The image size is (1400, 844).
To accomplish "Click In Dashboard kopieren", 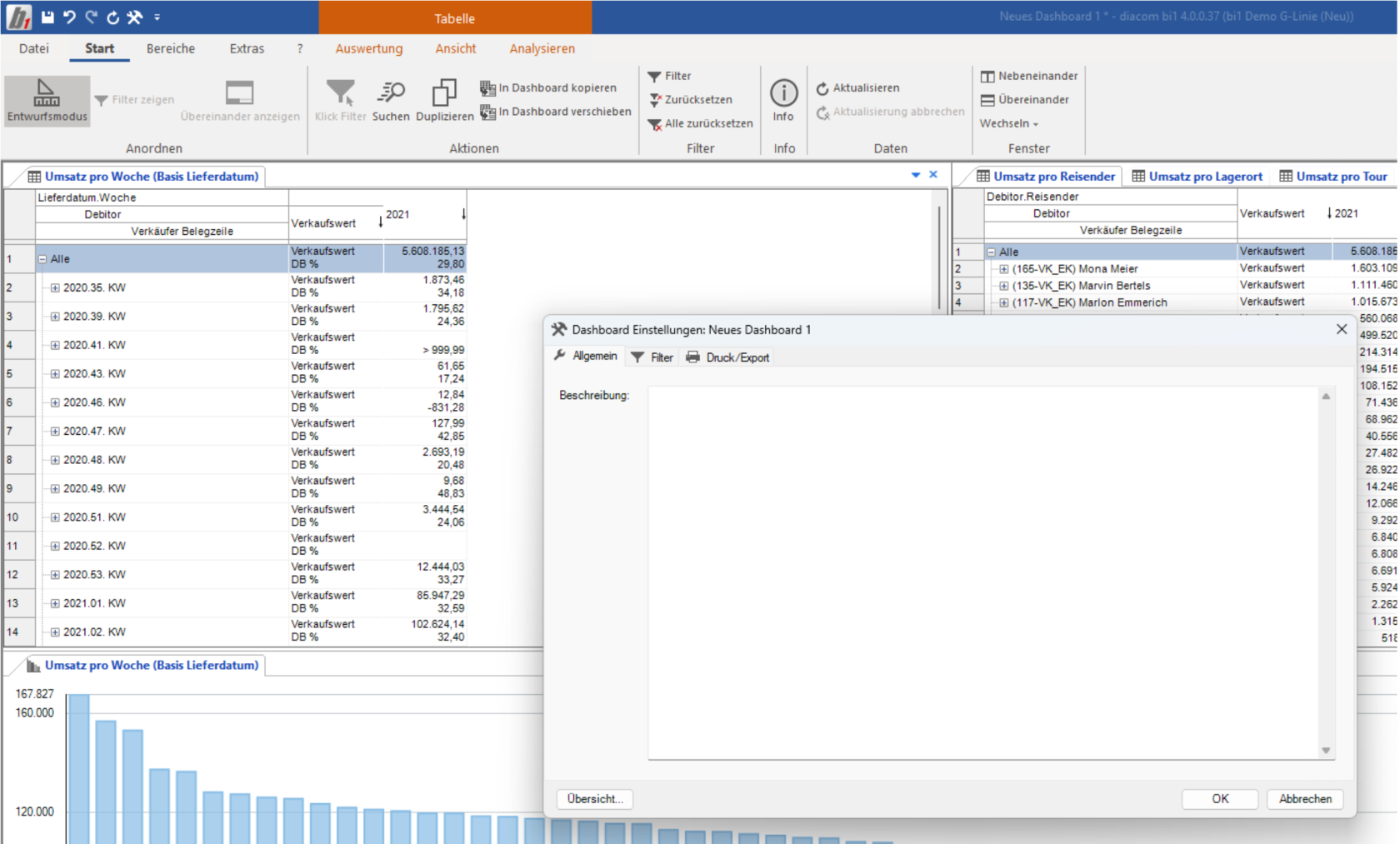I will pos(548,87).
